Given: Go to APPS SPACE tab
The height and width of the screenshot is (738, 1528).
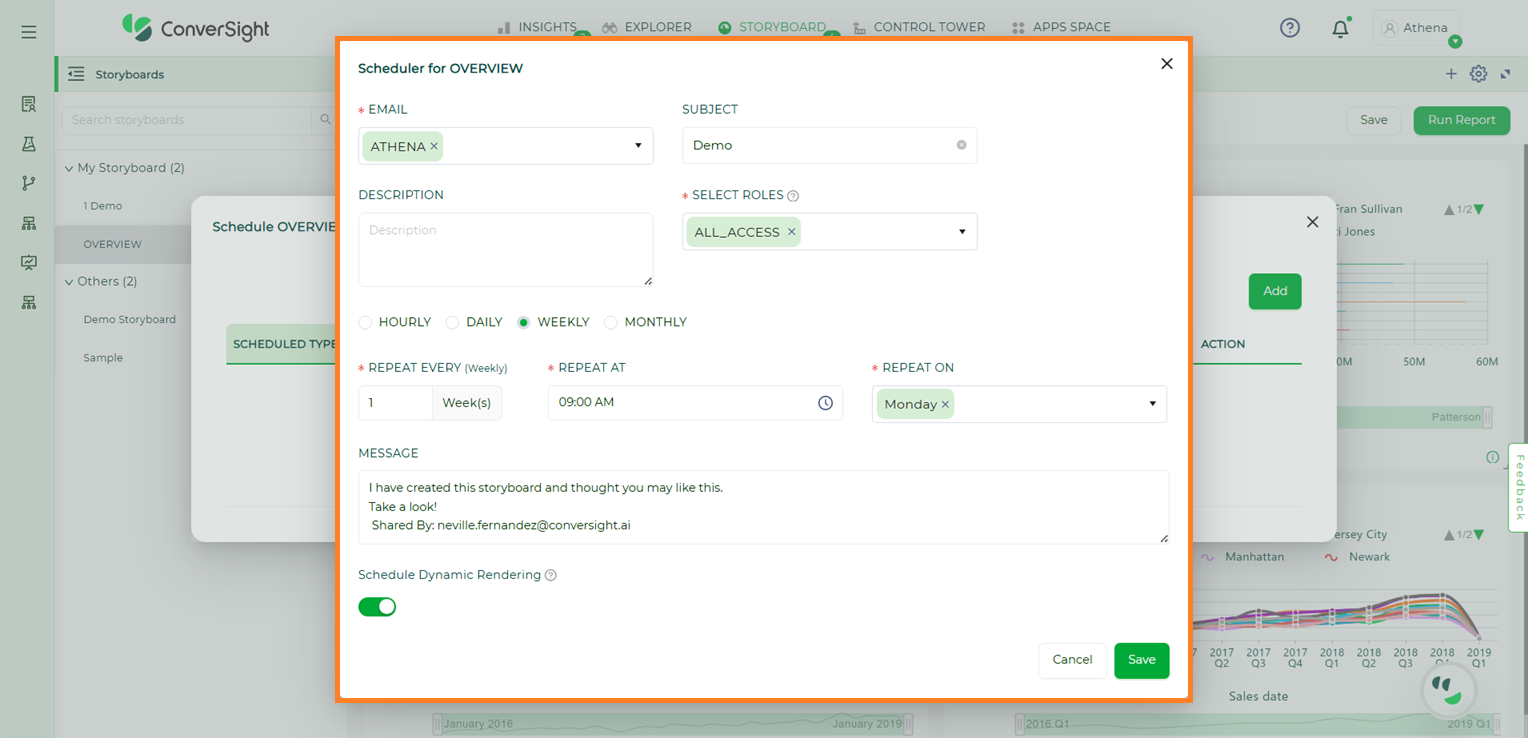Looking at the screenshot, I should pos(1061,28).
